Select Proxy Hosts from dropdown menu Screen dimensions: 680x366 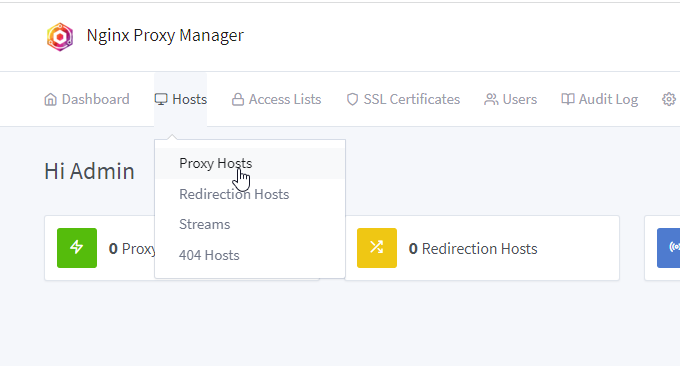[x=250, y=163]
